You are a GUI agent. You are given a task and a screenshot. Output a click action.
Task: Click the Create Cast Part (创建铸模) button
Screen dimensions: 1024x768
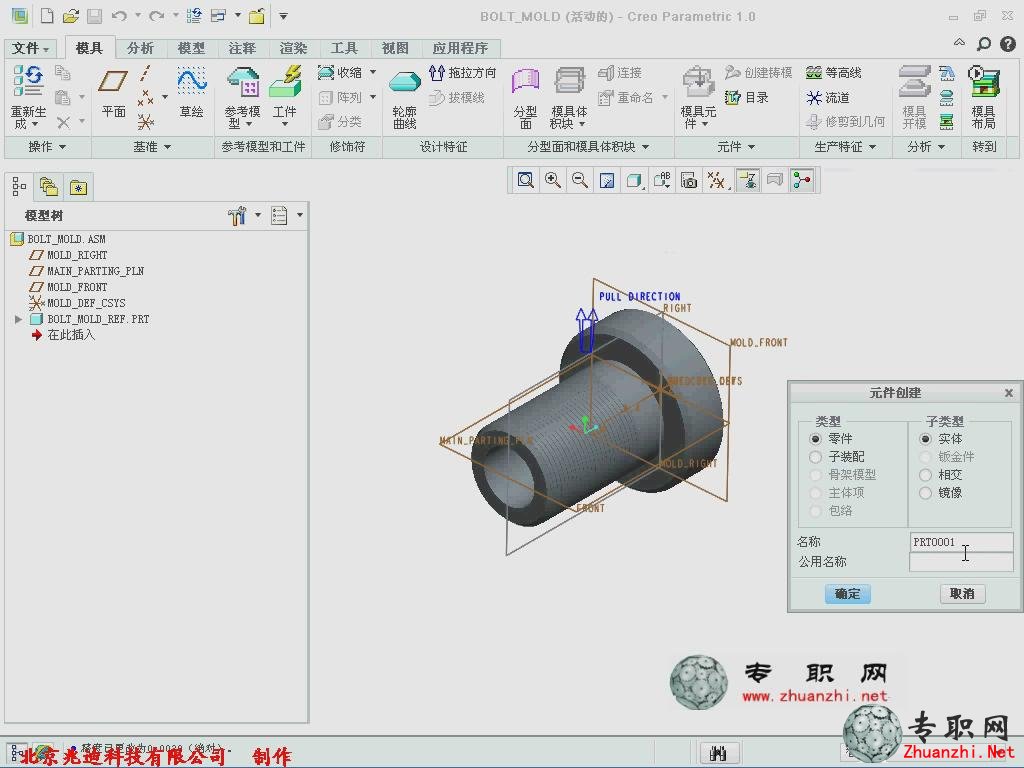758,72
